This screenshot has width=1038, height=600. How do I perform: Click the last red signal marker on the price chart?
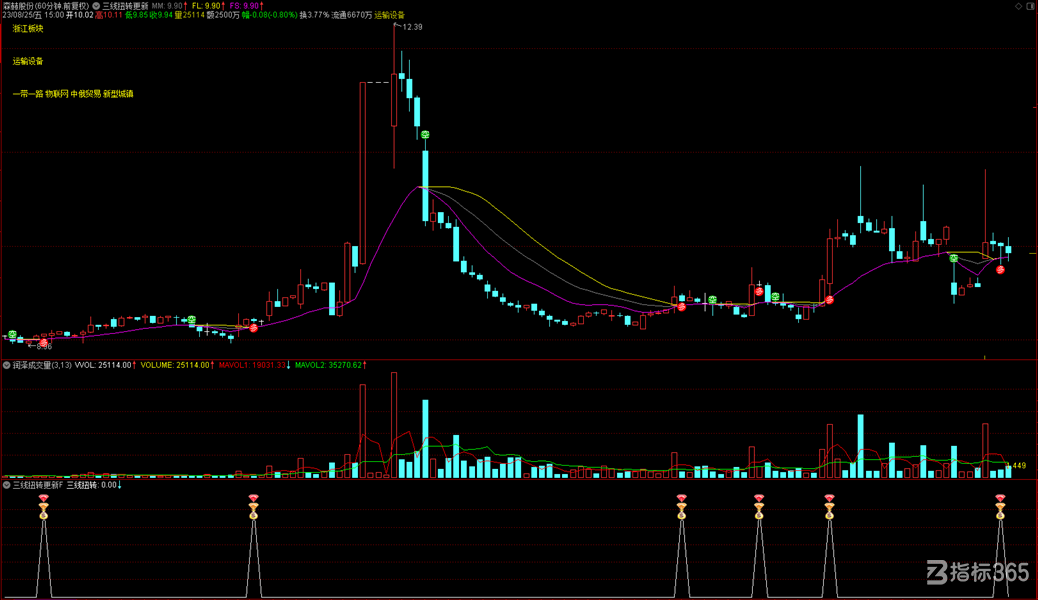click(1000, 270)
